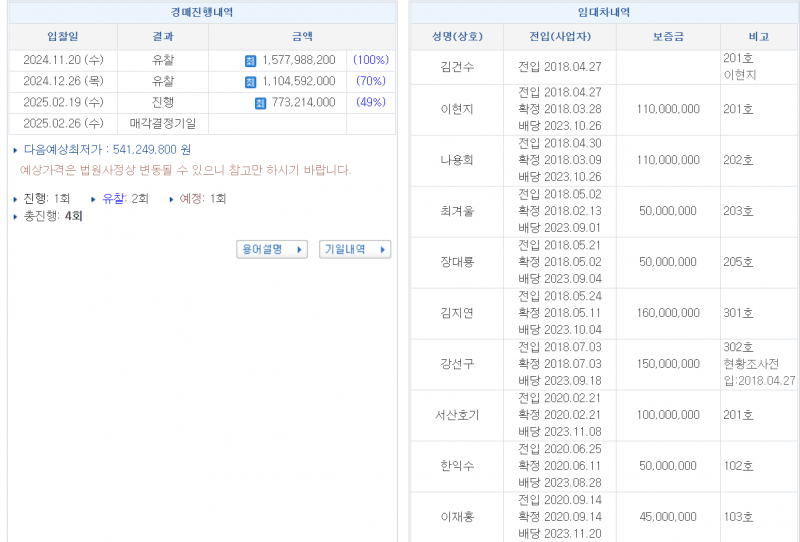Click the 매각결정기일 result cell
Viewport: 800px width, 542px height.
162,124
